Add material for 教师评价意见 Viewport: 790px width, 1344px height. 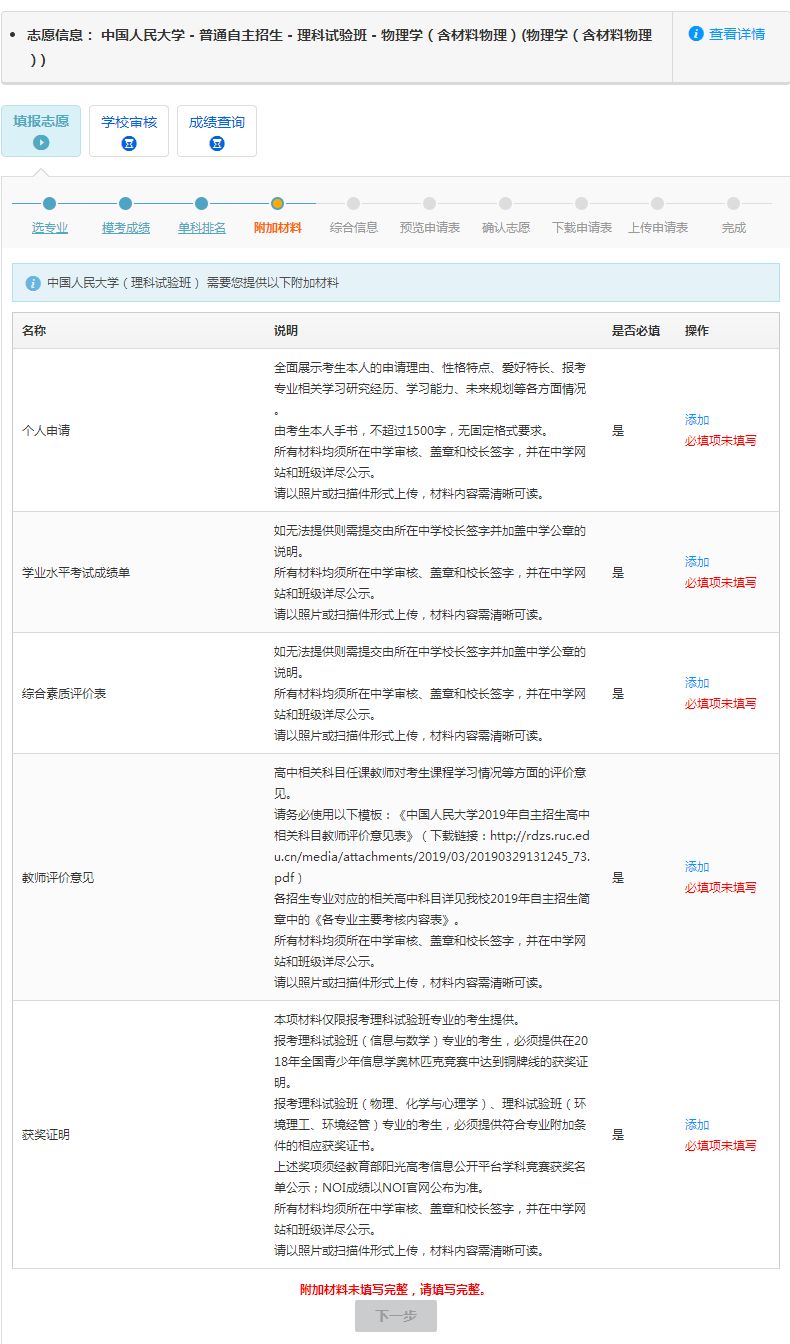(697, 867)
